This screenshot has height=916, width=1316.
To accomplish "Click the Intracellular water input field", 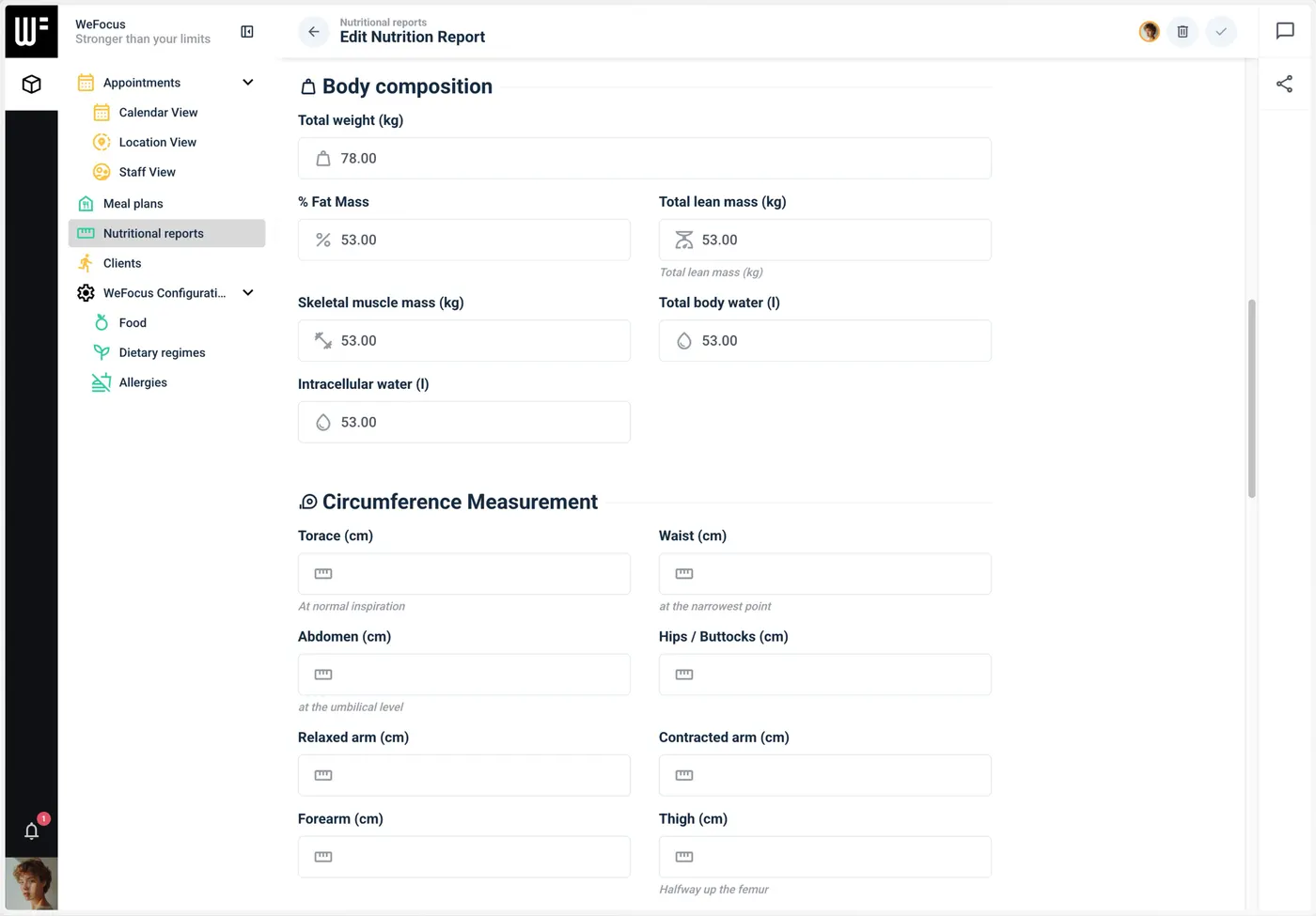I will tap(463, 422).
